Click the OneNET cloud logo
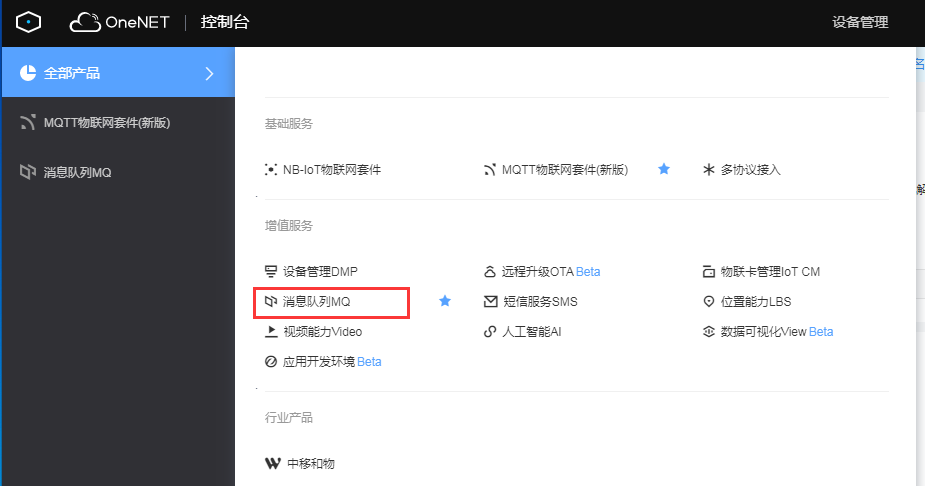 (x=119, y=22)
